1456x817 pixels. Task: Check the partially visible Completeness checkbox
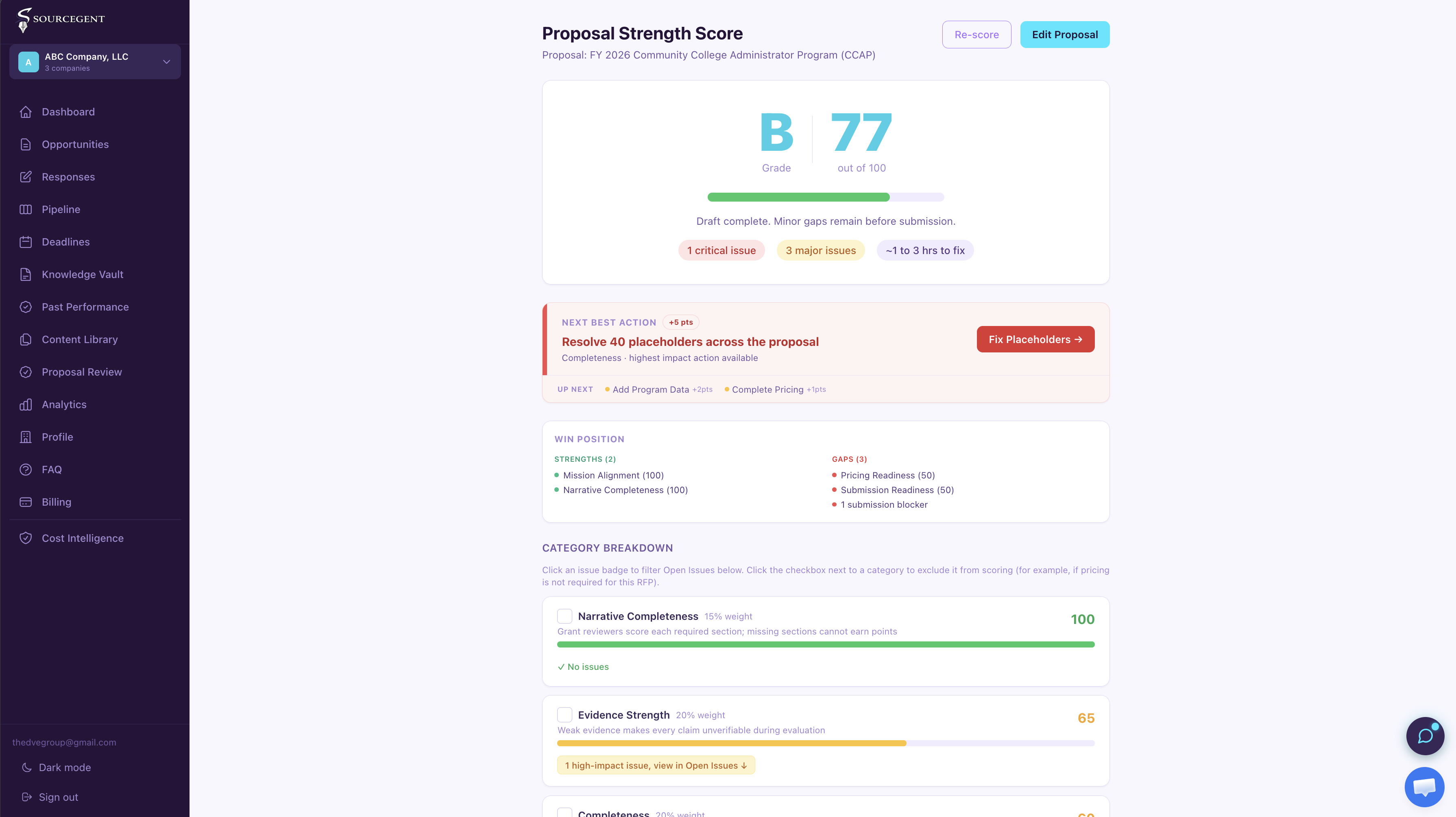click(x=565, y=813)
